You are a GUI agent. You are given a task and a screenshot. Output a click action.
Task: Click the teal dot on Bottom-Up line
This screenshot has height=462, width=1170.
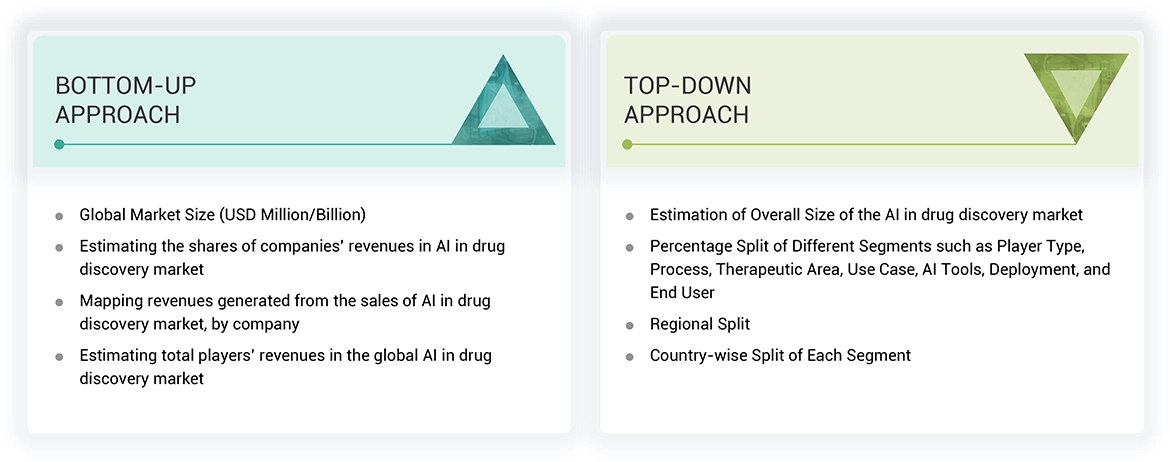tap(59, 144)
